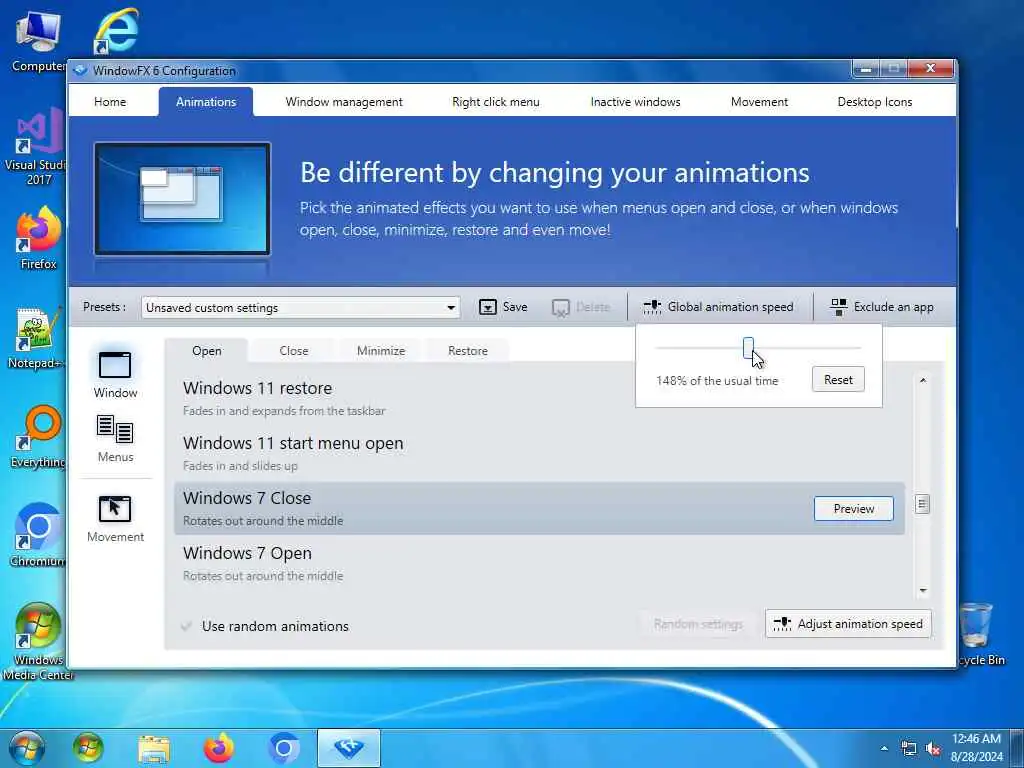Click the WindowFX title bar logo
Screen dimensions: 1024x768
(80, 70)
